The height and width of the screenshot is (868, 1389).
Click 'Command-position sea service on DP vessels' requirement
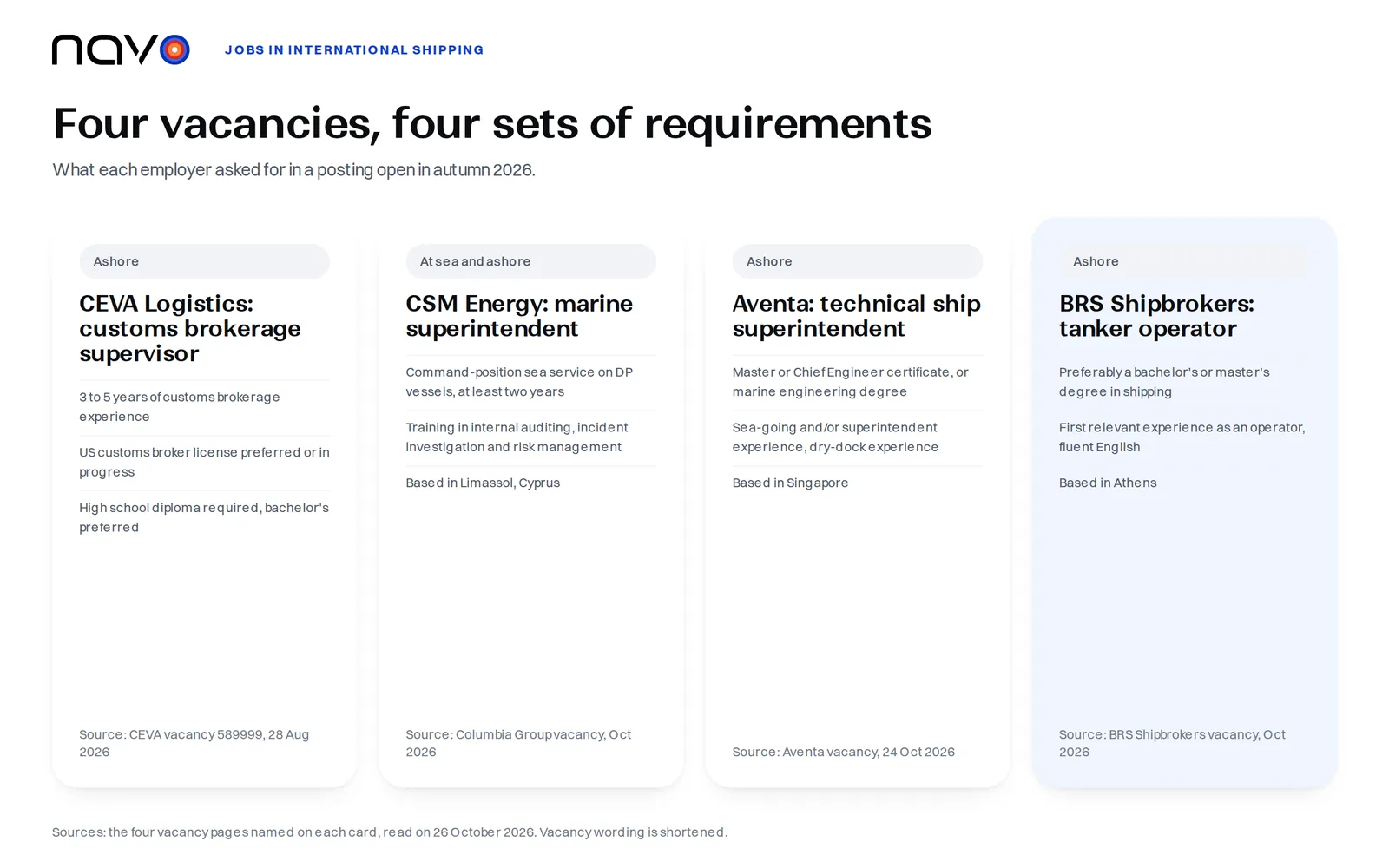[x=519, y=382]
